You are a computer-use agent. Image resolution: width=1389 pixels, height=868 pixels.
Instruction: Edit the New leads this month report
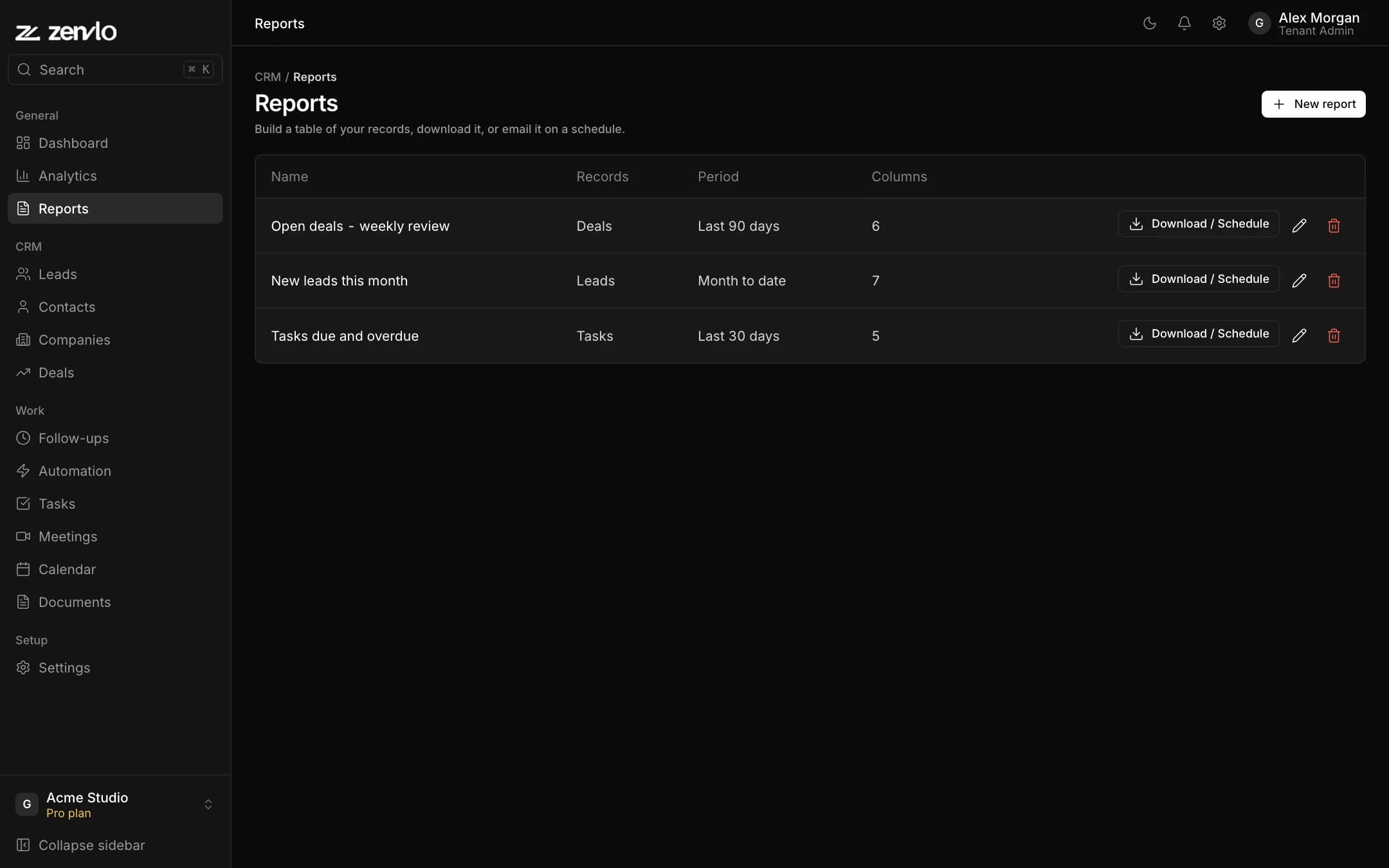point(1299,280)
